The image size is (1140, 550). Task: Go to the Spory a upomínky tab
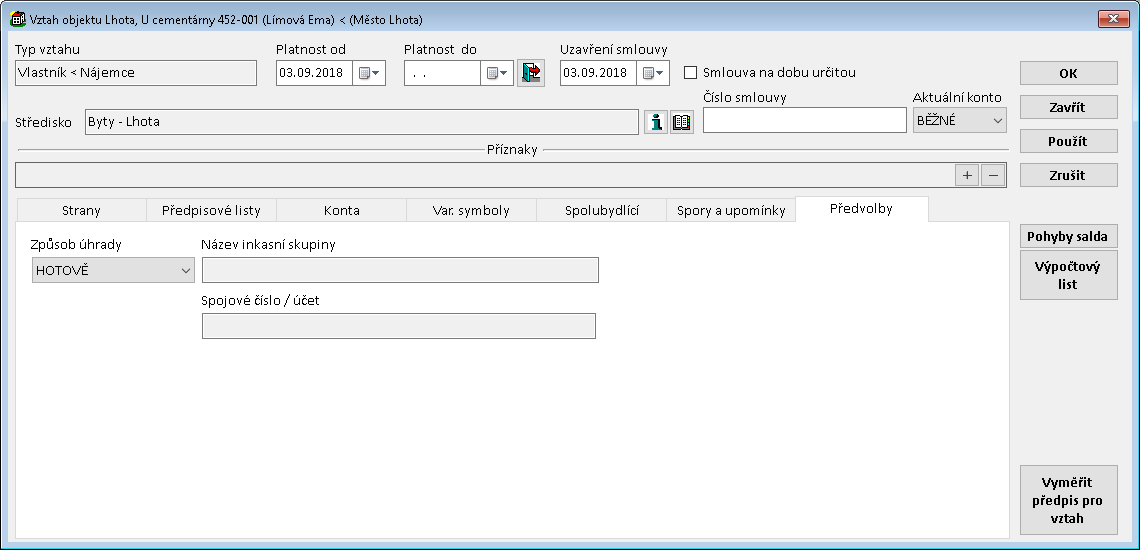click(731, 210)
